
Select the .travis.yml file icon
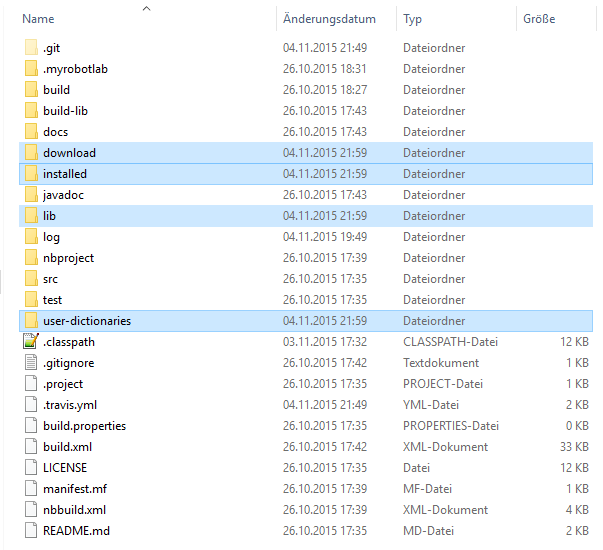coord(31,405)
